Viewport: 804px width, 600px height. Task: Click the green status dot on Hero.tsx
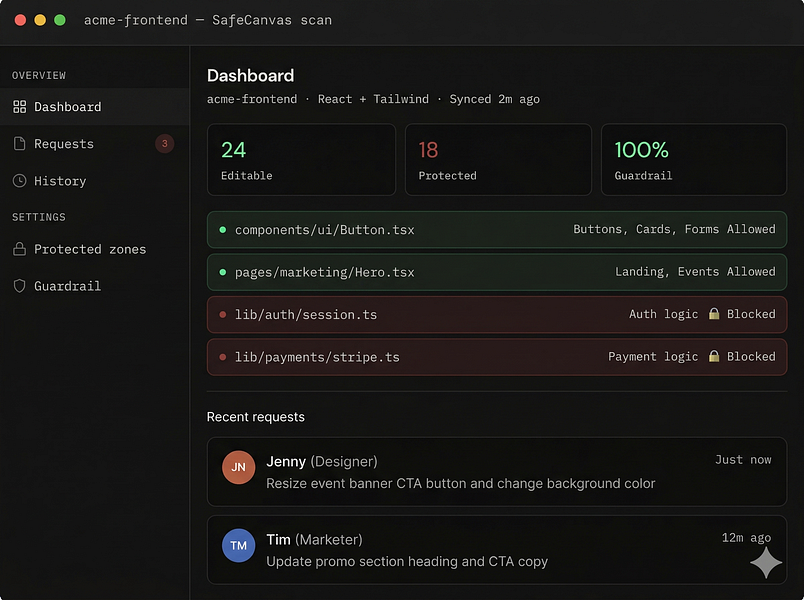[223, 272]
